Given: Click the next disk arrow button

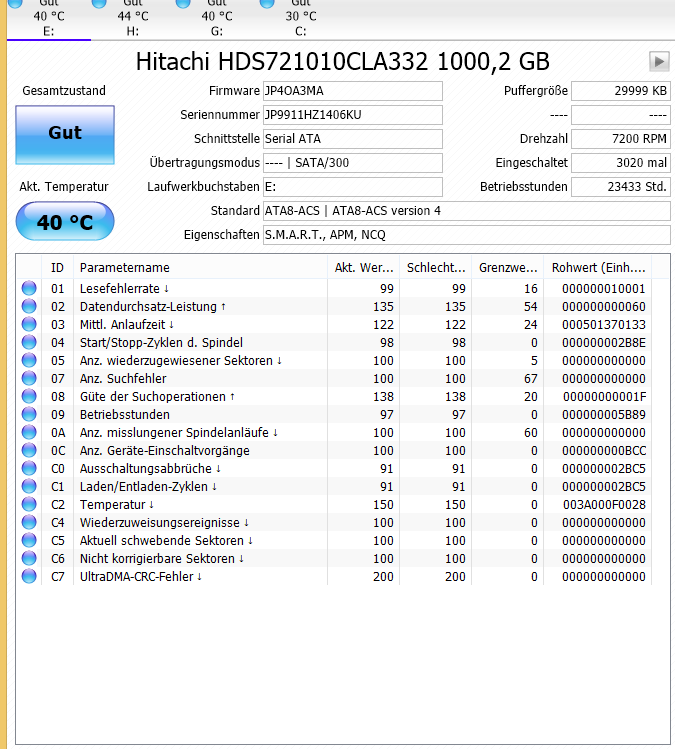Looking at the screenshot, I should point(659,62).
